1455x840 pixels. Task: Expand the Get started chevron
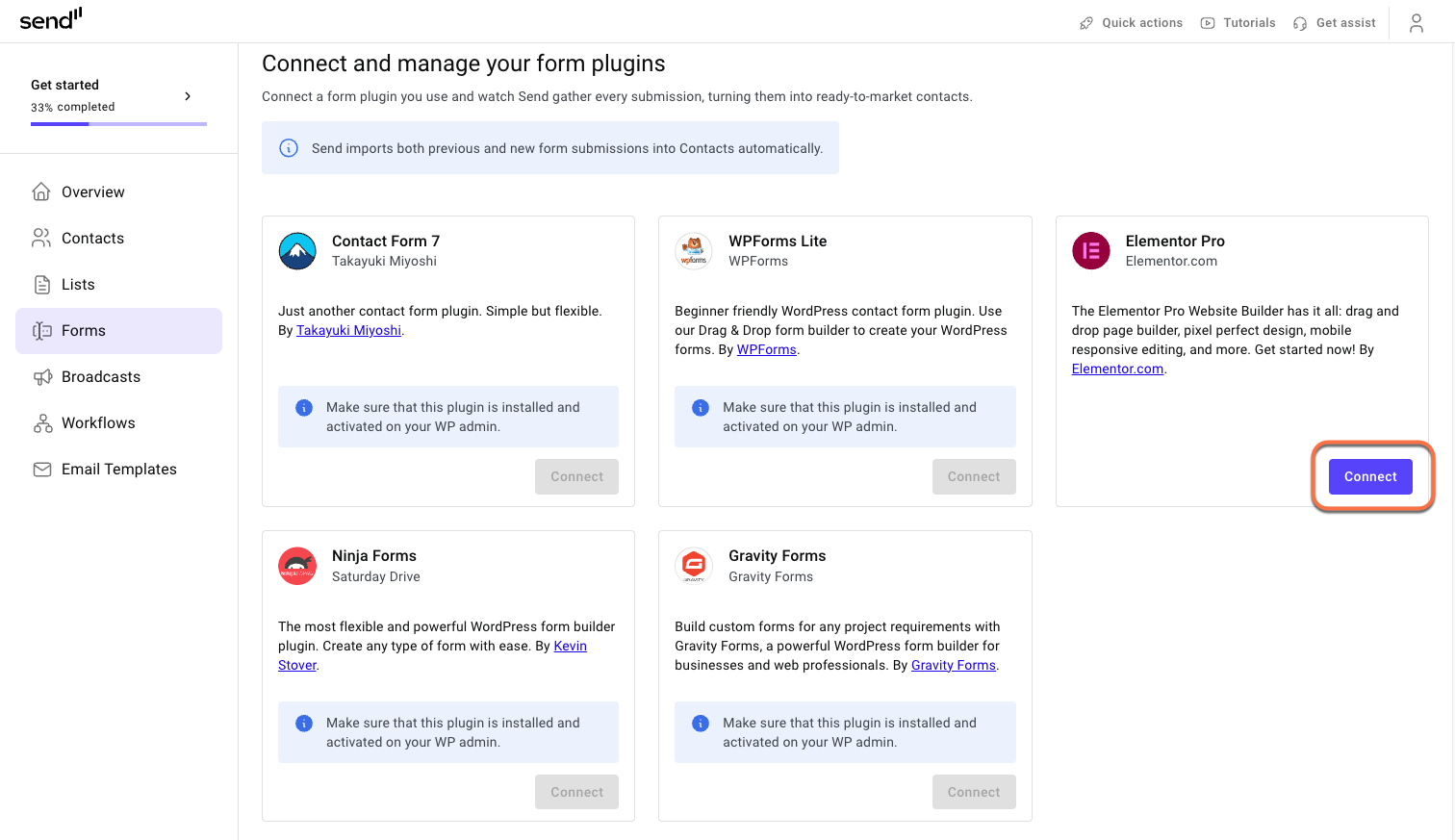pyautogui.click(x=188, y=95)
